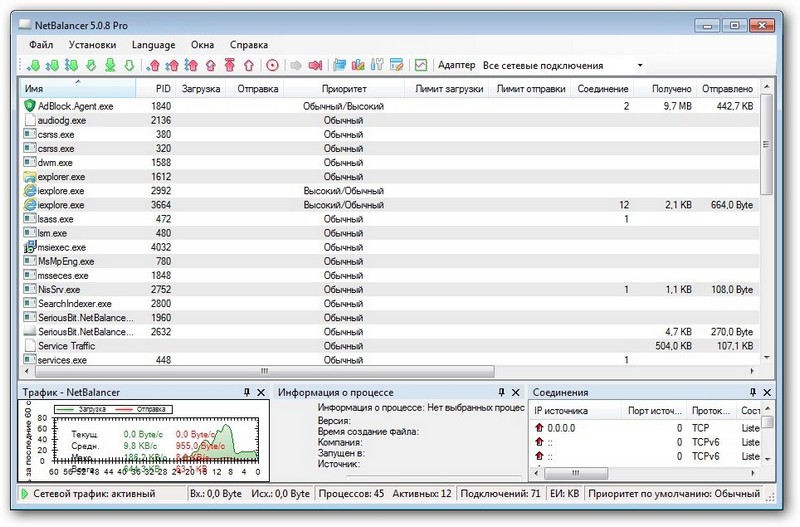Pin the Трафик - NetBalancer panel
Screen dimensions: 800x527
247,392
